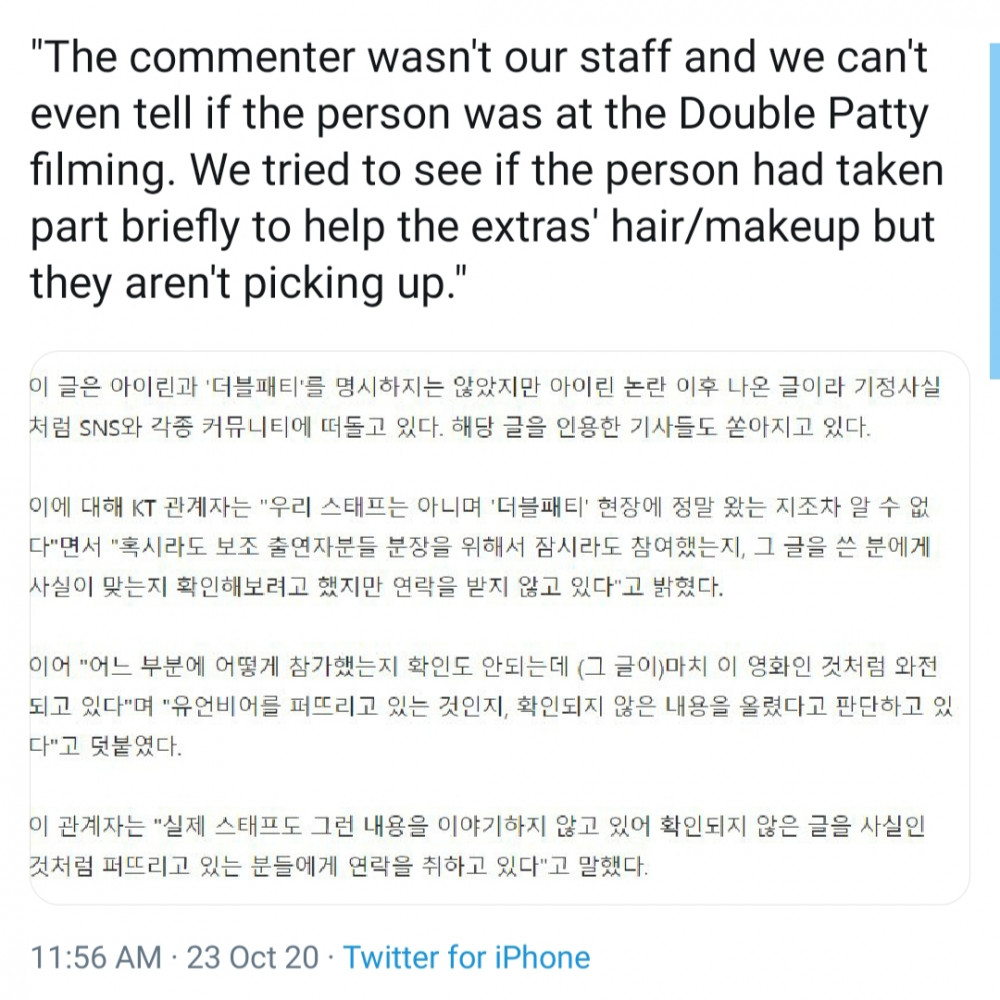Click the 23 Oct 20 date text

tap(253, 957)
